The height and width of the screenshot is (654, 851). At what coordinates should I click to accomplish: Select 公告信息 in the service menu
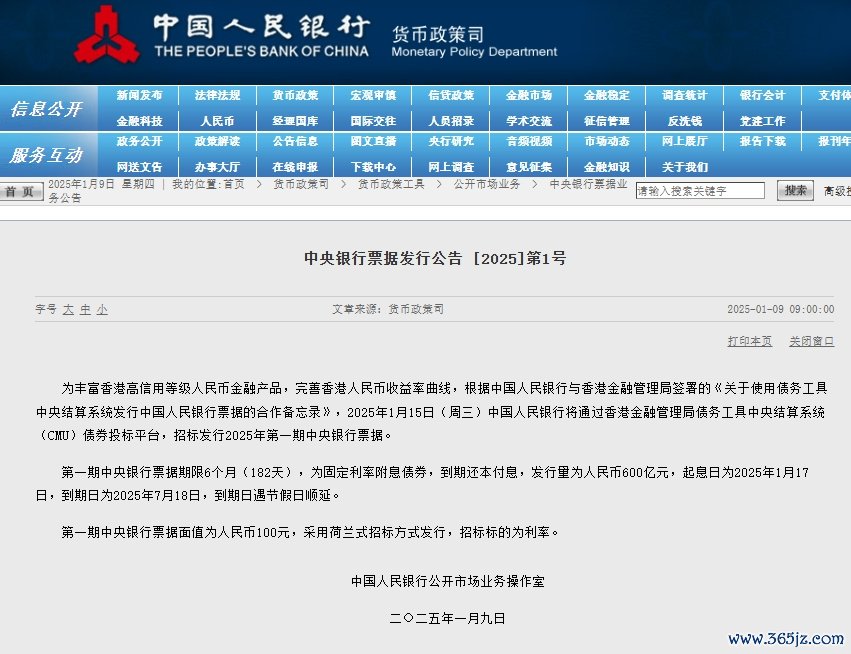(295, 142)
